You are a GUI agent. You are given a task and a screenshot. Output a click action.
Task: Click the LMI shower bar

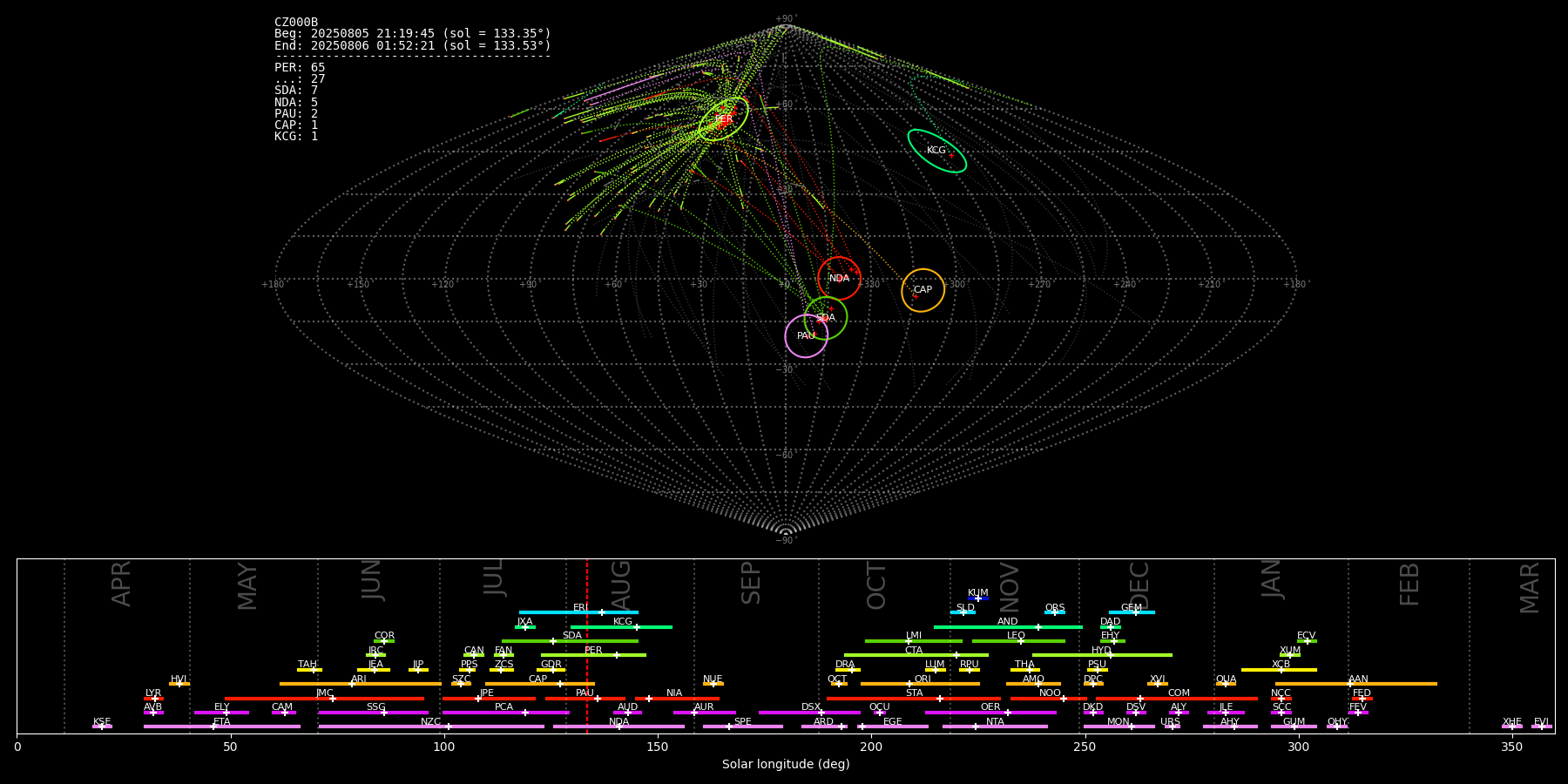click(x=914, y=641)
